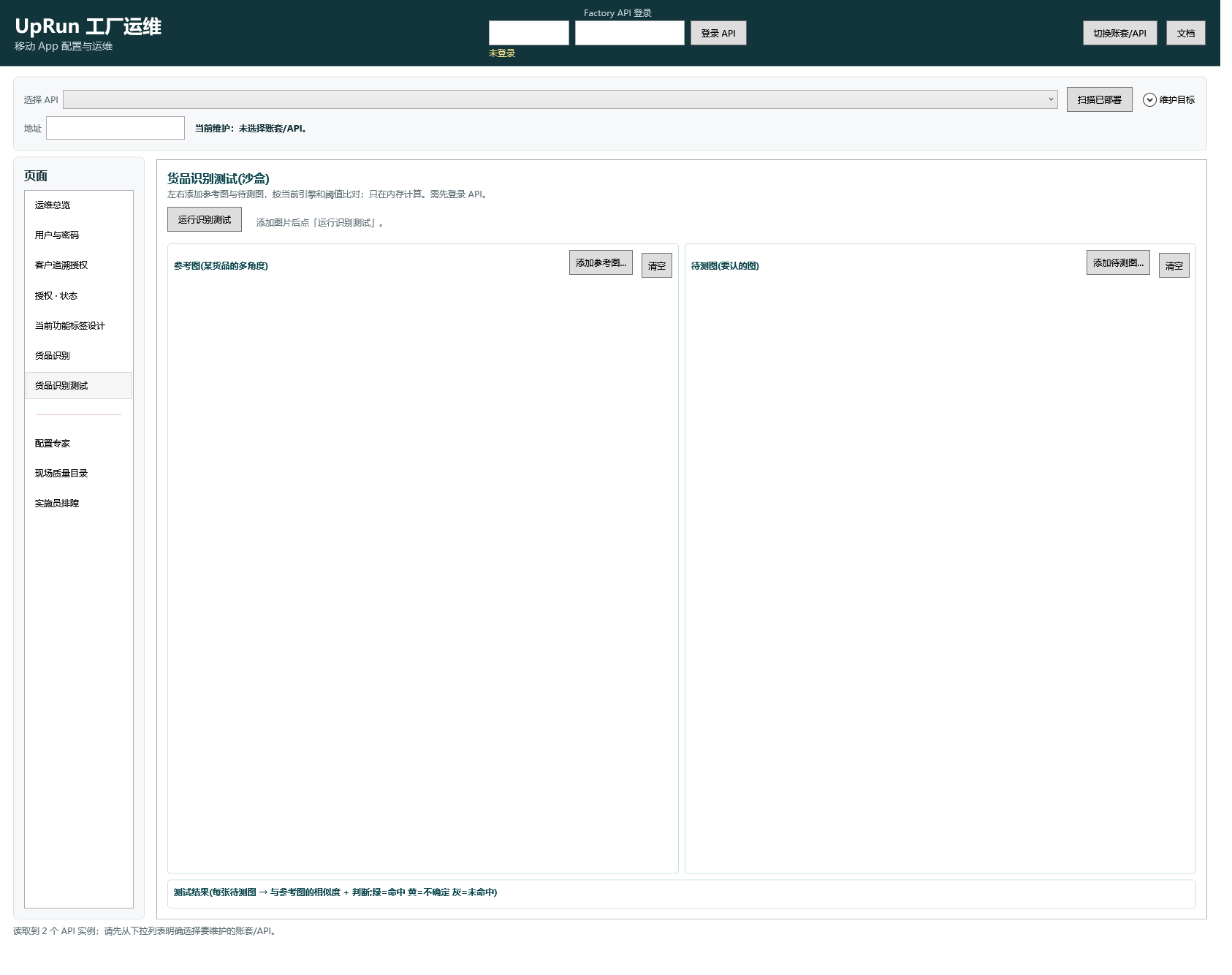Screen dimensions: 1232x975
Task: Open 授权 · 状态 page
Action: pyautogui.click(x=79, y=296)
